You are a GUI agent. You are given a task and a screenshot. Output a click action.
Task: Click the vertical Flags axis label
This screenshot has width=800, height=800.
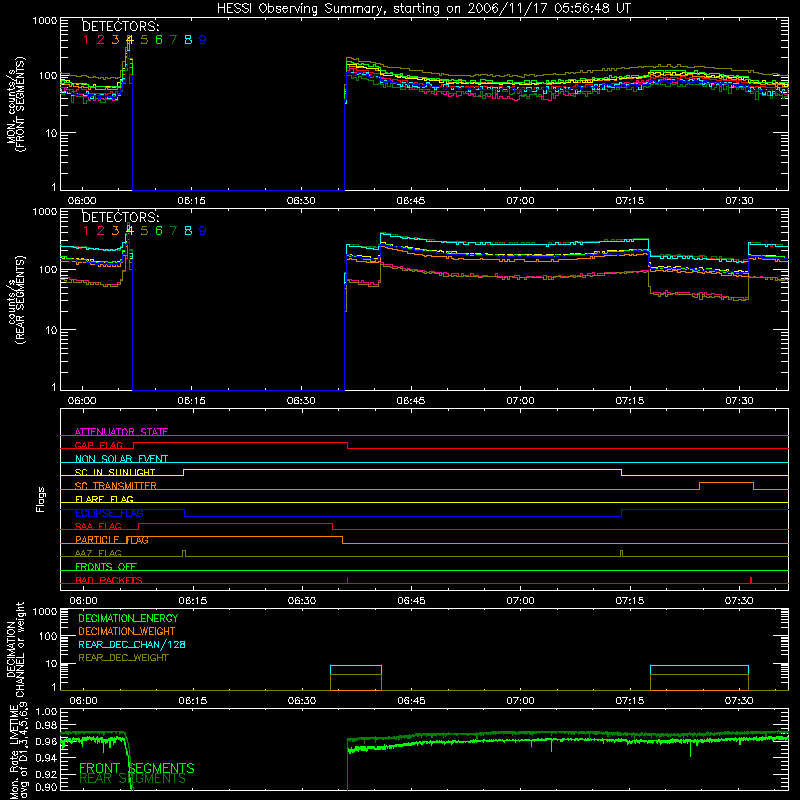point(41,499)
